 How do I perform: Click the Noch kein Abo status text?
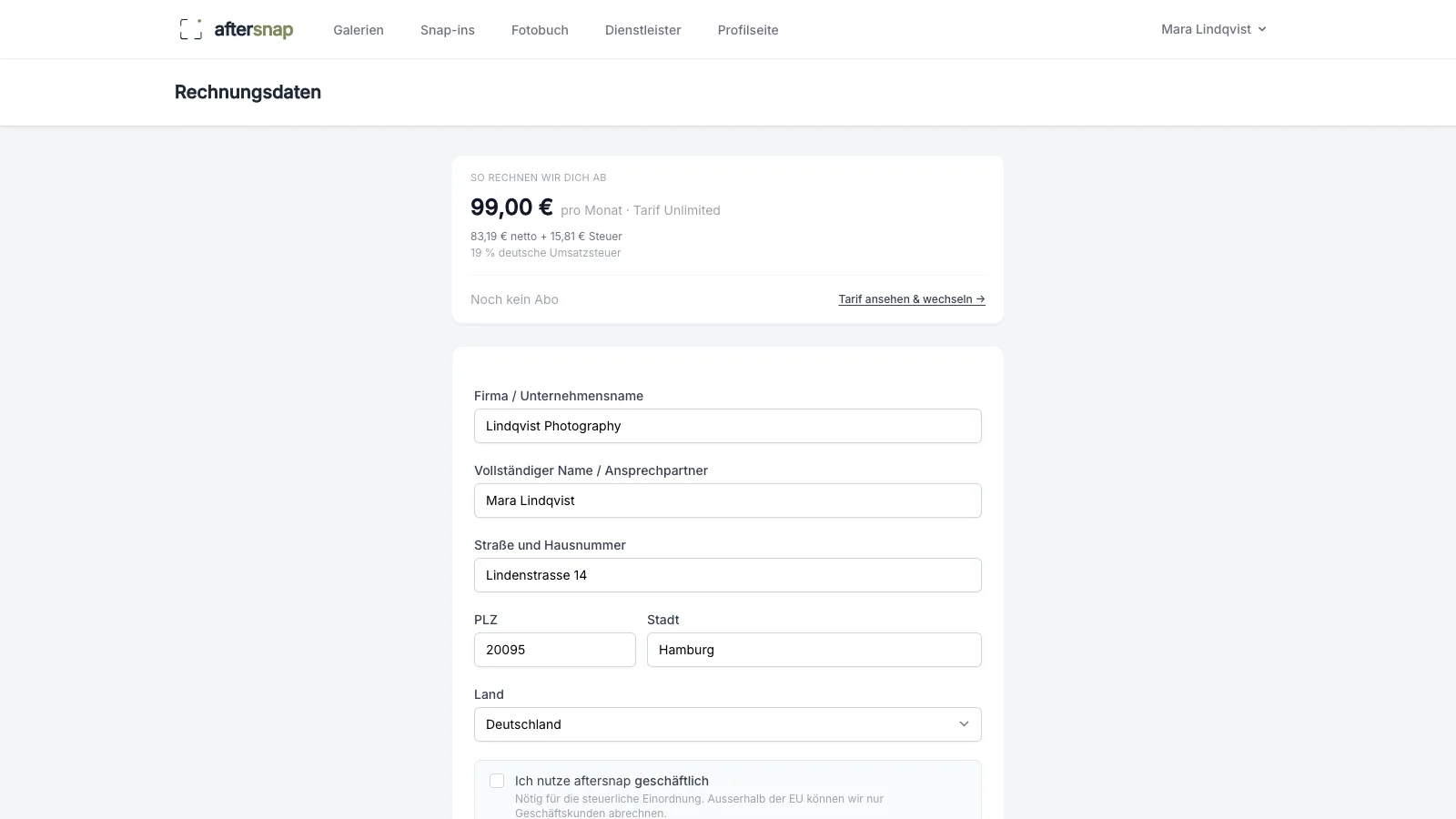click(514, 299)
